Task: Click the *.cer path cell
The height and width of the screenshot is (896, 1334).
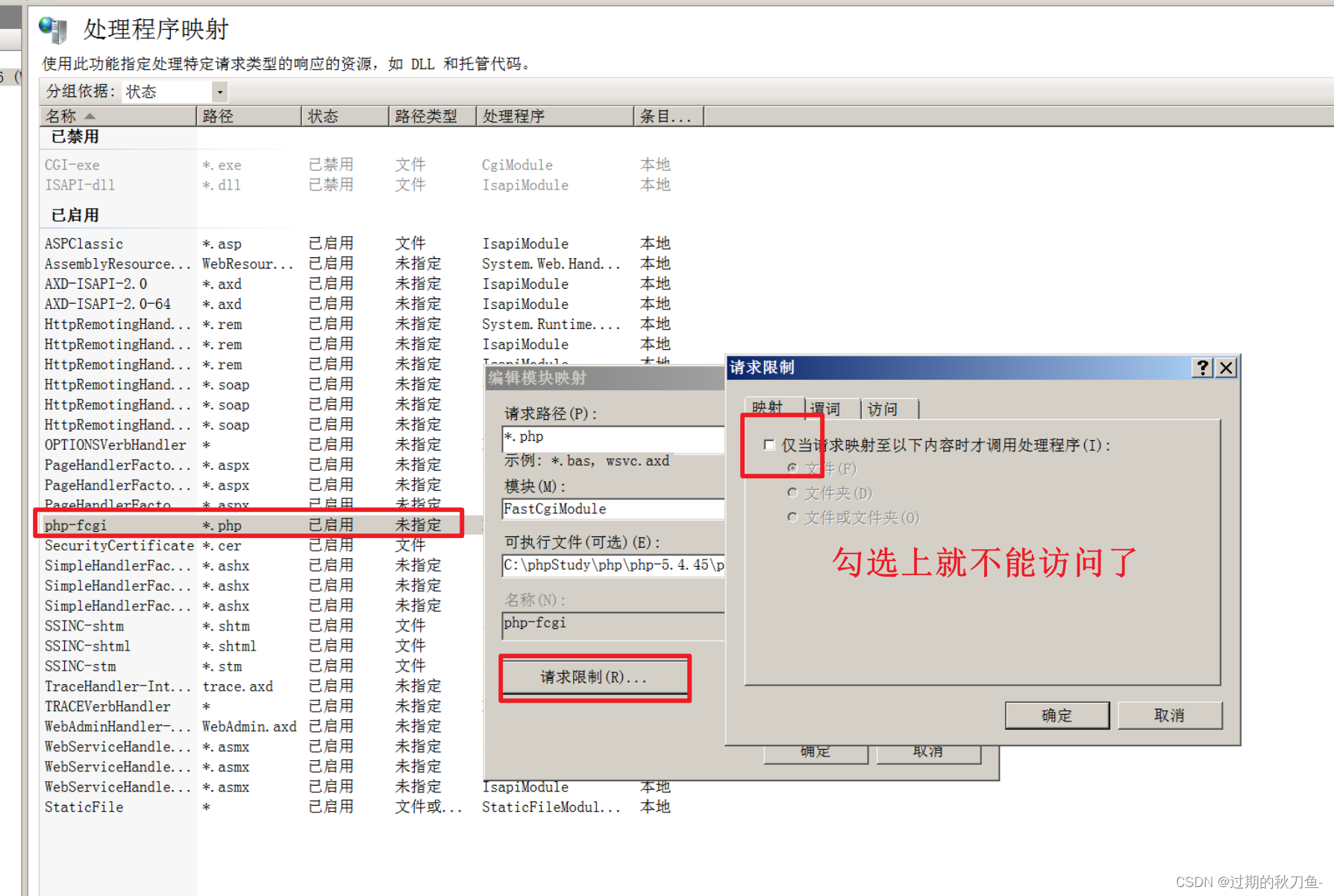Action: coord(222,546)
